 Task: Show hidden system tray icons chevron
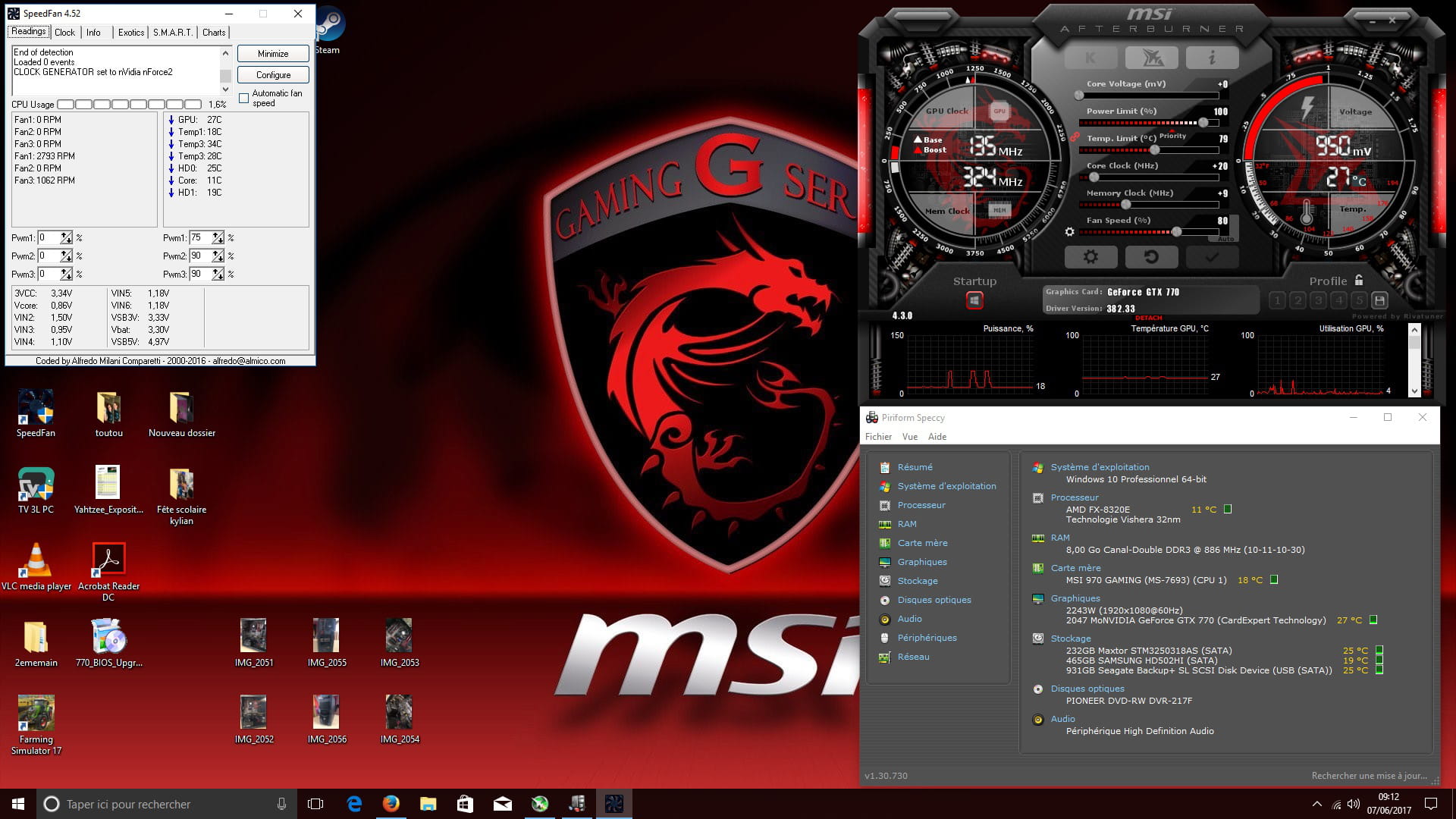coord(1316,804)
